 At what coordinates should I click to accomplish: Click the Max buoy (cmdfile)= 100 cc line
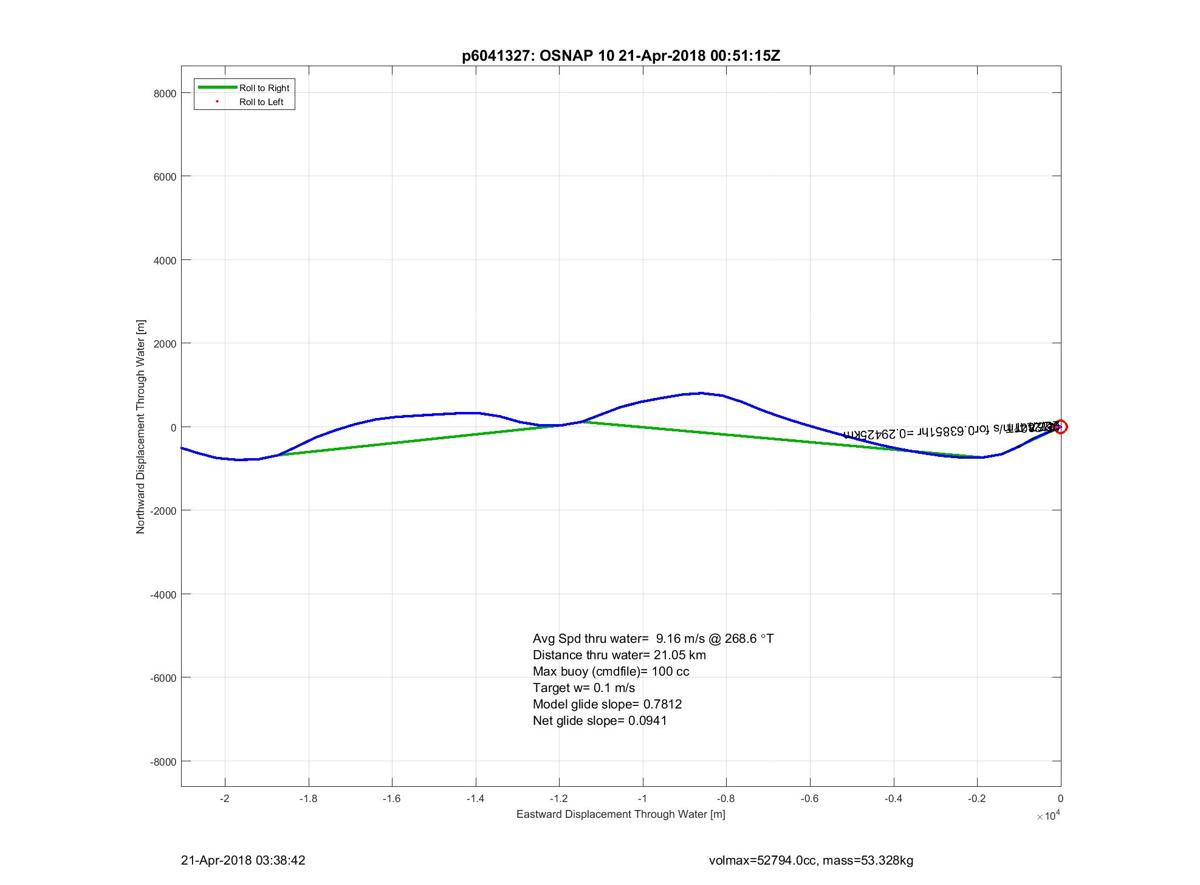point(610,671)
